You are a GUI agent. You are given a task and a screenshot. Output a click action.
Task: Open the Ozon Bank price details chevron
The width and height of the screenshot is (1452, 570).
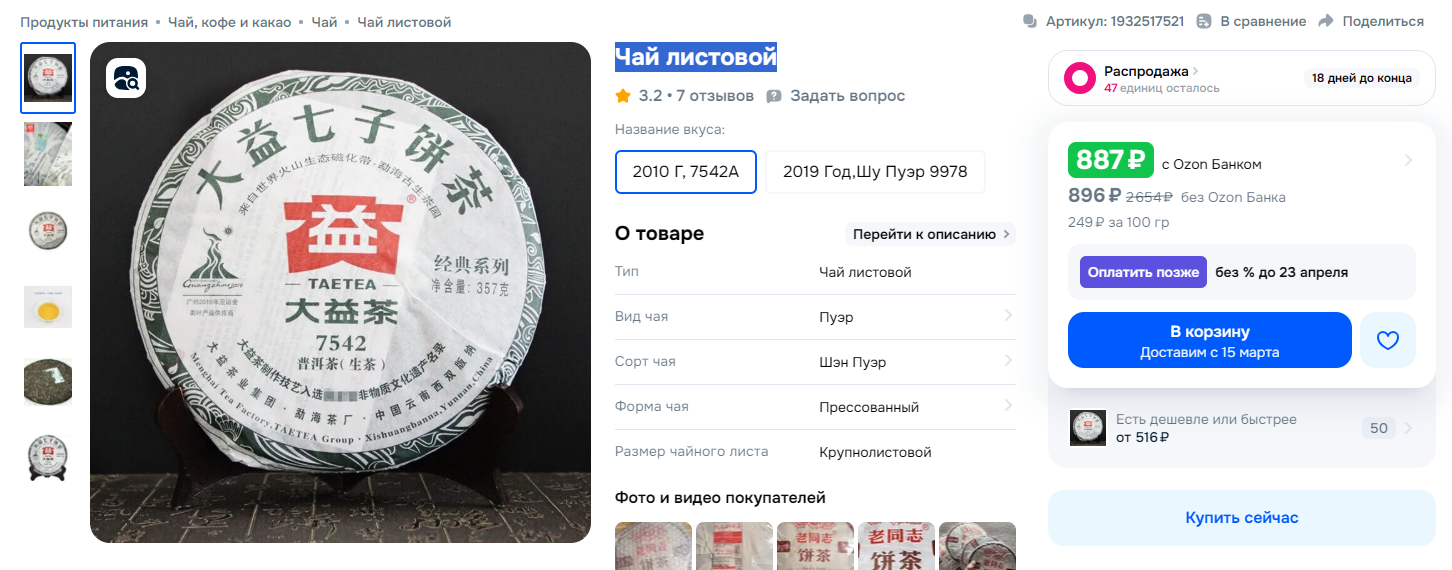pos(1408,160)
